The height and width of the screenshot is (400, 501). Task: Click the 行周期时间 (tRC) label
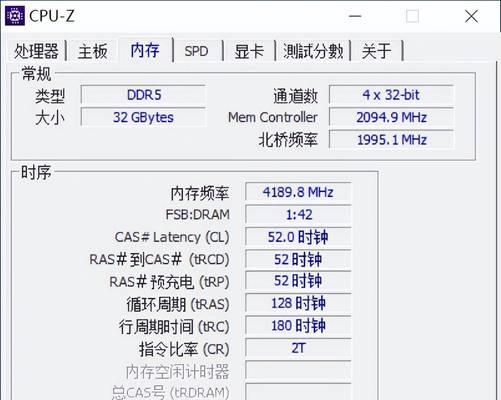174,327
